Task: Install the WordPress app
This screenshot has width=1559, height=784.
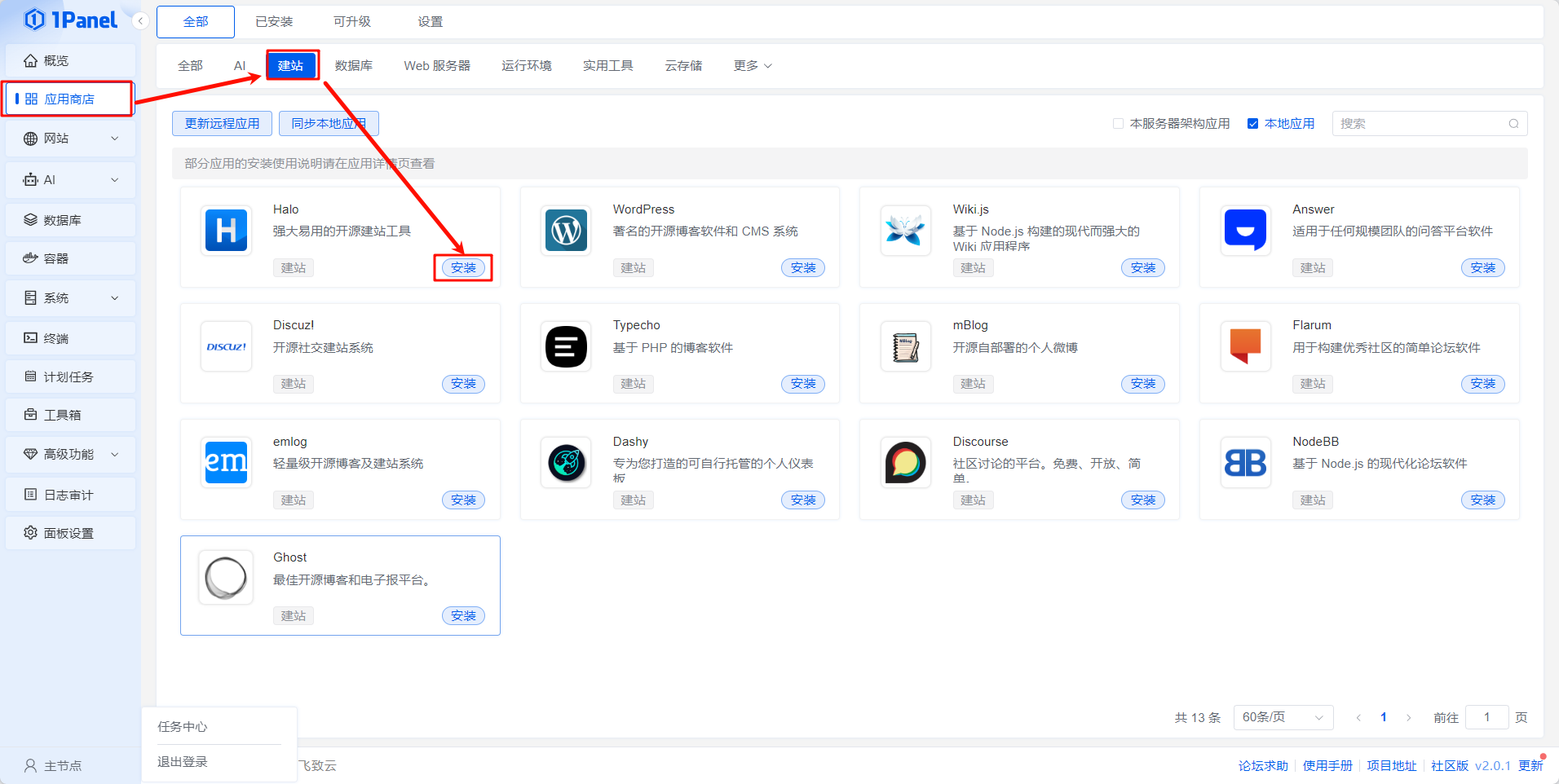Action: tap(803, 267)
